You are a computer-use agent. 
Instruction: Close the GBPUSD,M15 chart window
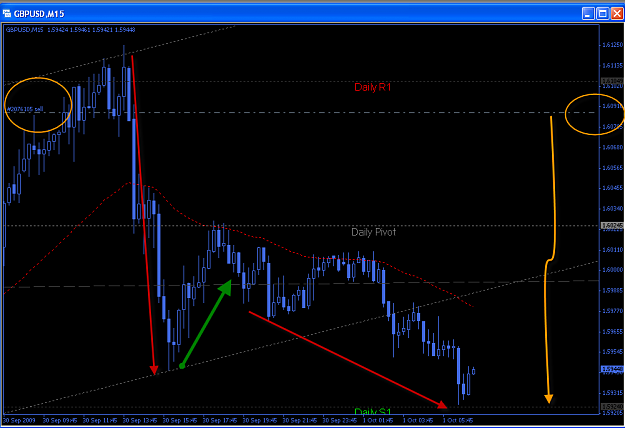617,14
